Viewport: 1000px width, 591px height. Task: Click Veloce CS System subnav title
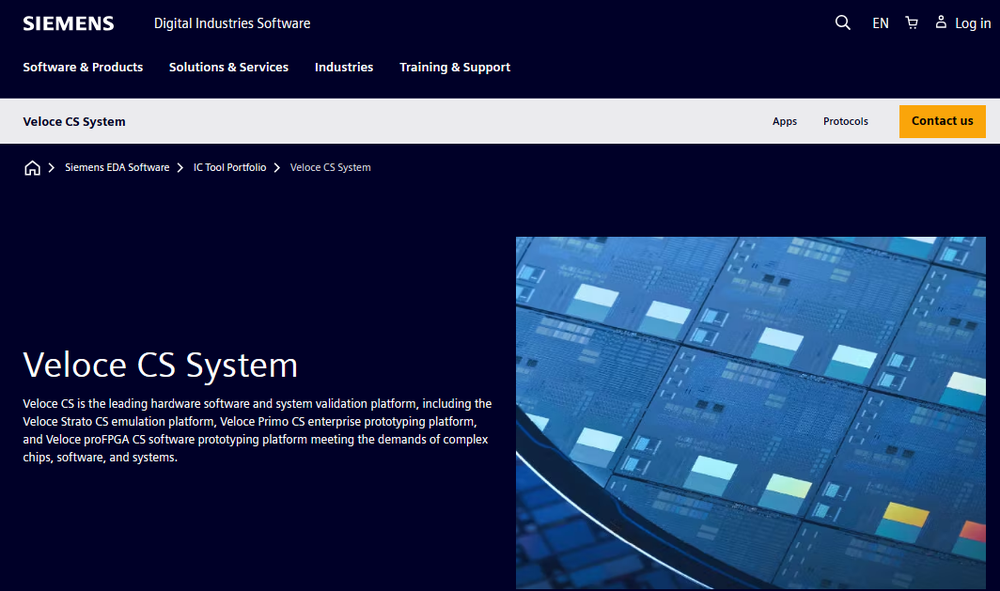(x=74, y=121)
